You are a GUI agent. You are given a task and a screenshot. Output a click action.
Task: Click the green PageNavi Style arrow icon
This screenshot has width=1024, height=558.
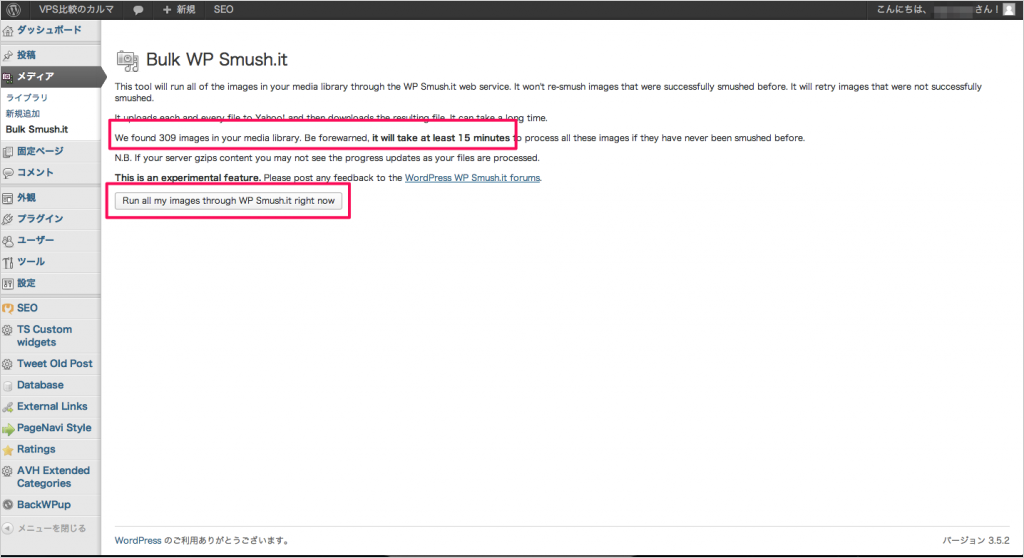8,429
